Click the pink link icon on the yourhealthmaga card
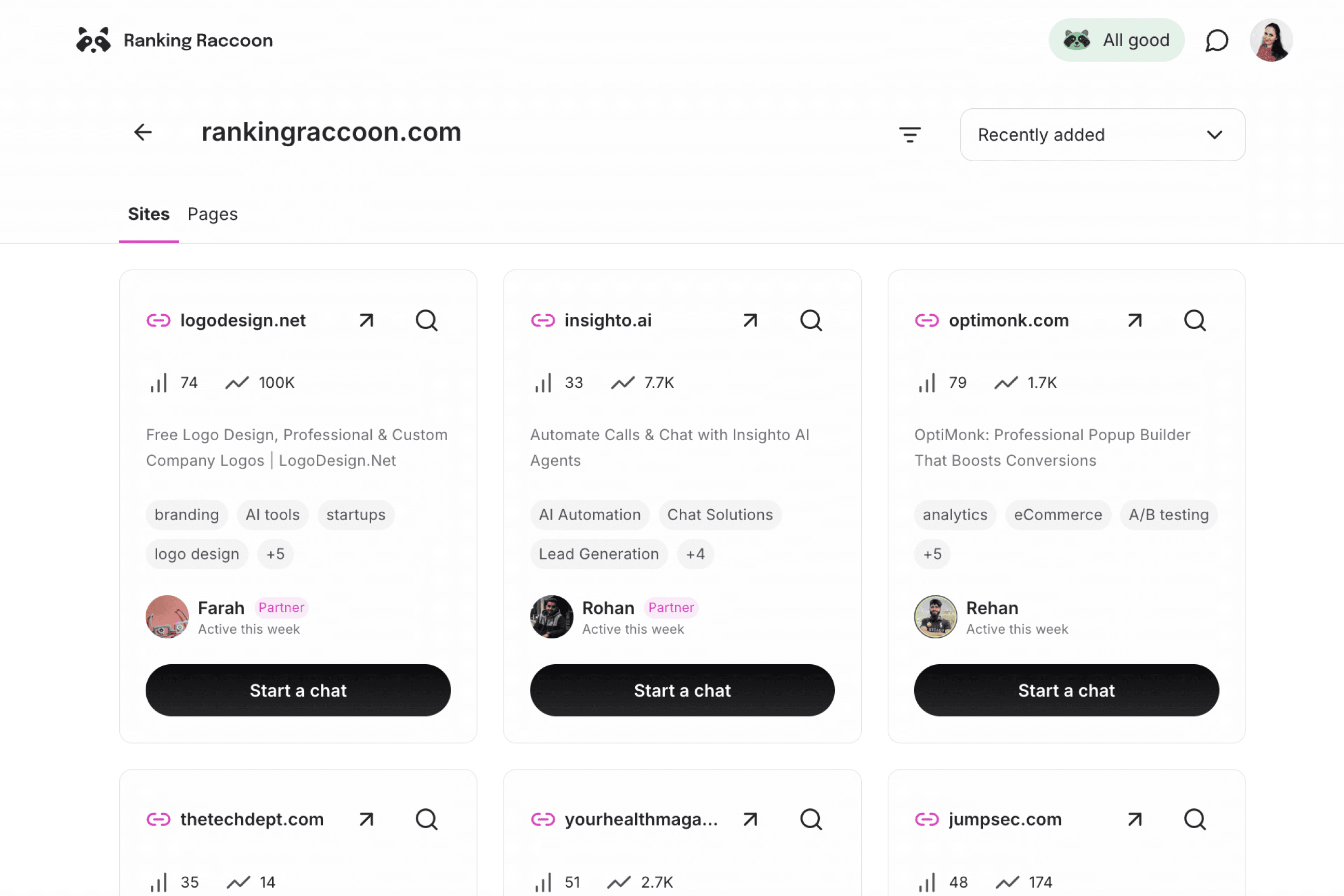1344x896 pixels. click(x=542, y=819)
